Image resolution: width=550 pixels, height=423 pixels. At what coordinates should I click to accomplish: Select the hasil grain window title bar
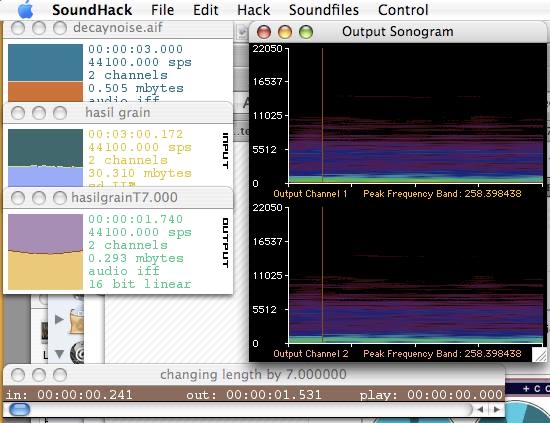[118, 113]
